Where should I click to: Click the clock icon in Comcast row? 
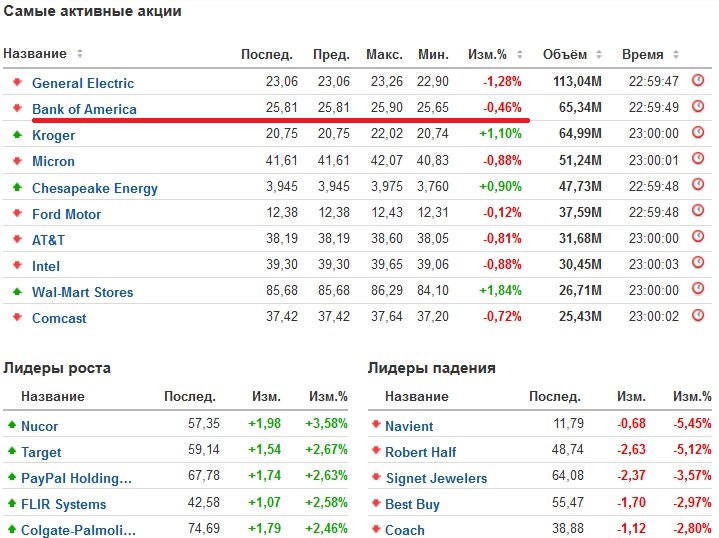pyautogui.click(x=698, y=317)
